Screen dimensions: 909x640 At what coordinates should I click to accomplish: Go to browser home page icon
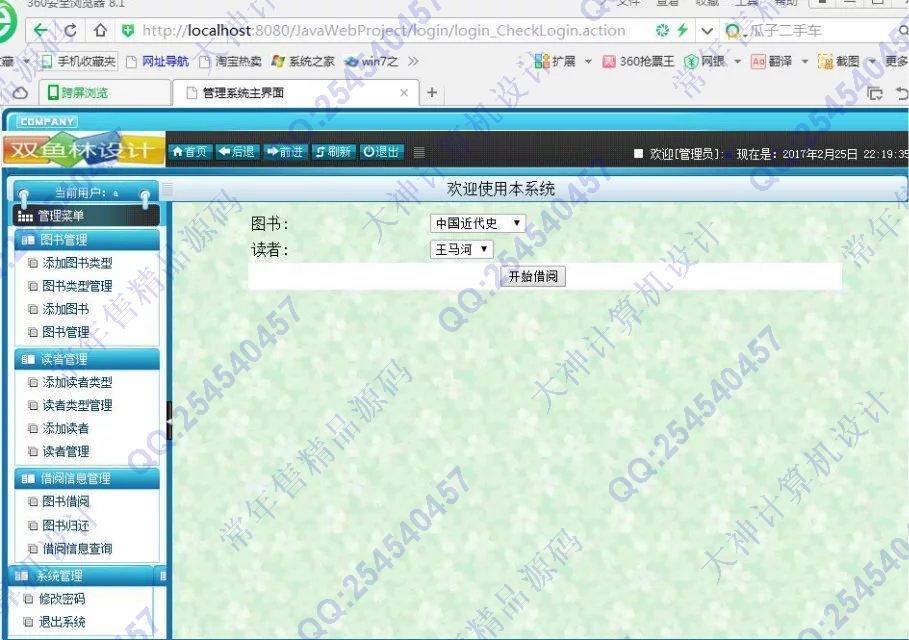point(100,30)
